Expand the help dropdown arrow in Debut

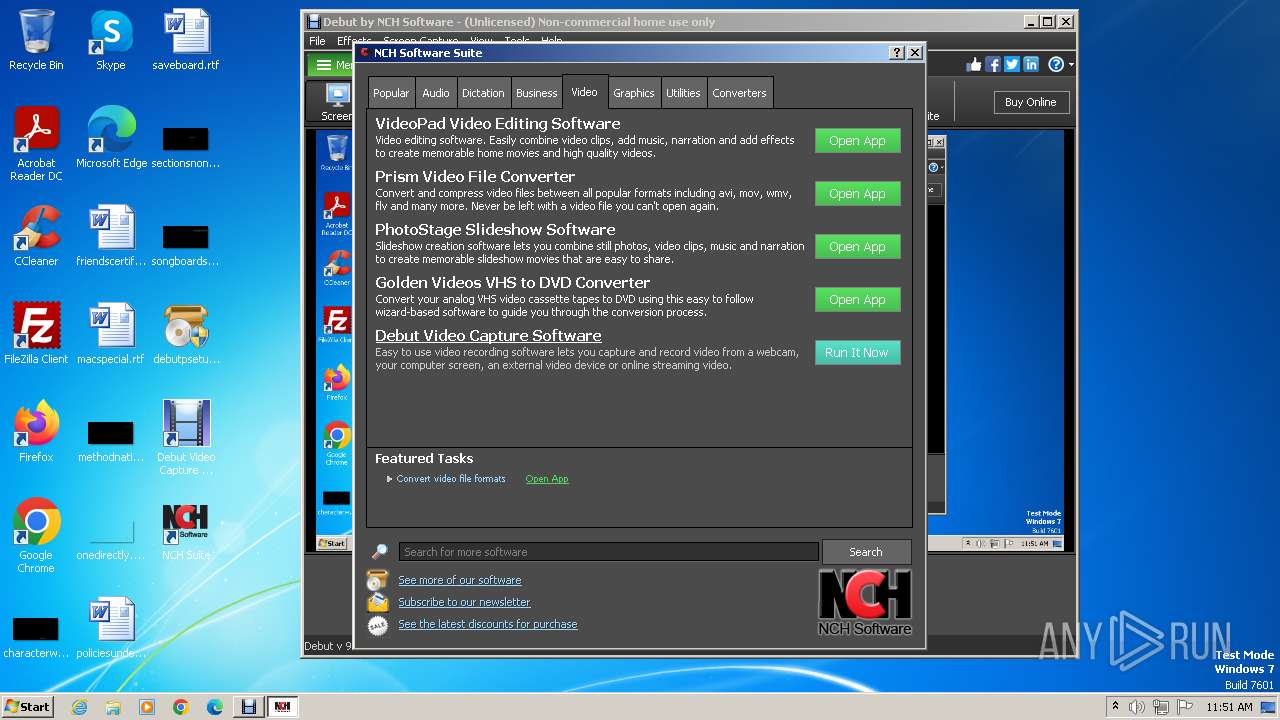point(1071,65)
